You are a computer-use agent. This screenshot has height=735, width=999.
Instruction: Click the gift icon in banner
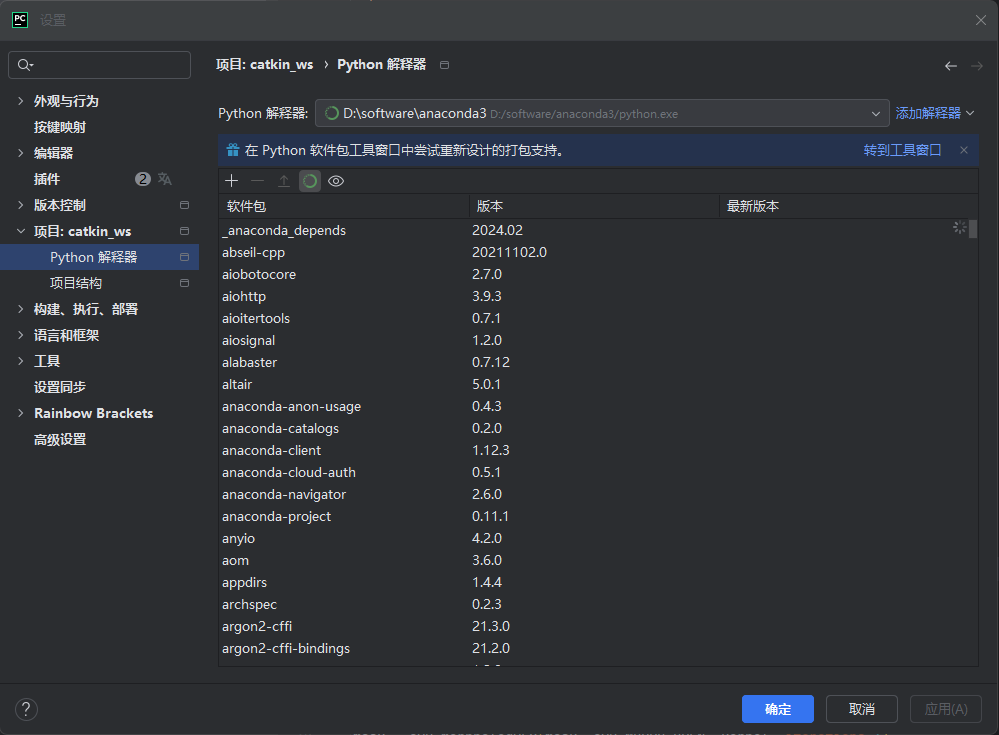233,150
